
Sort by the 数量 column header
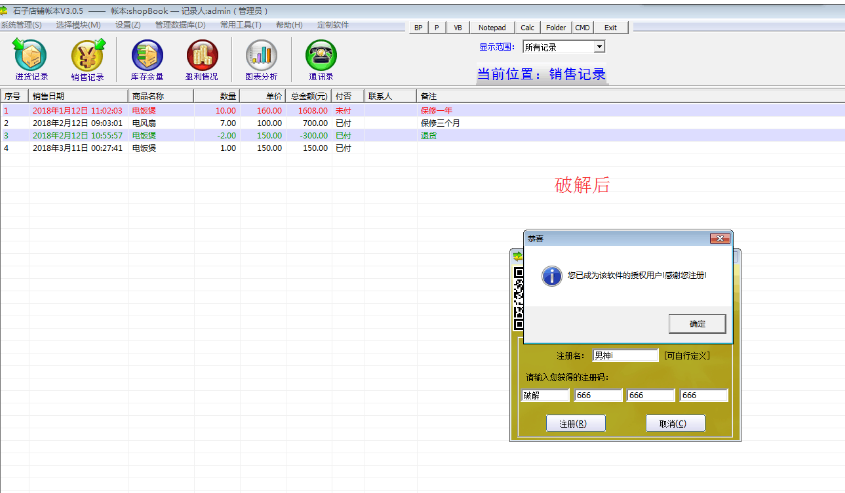tap(217, 96)
